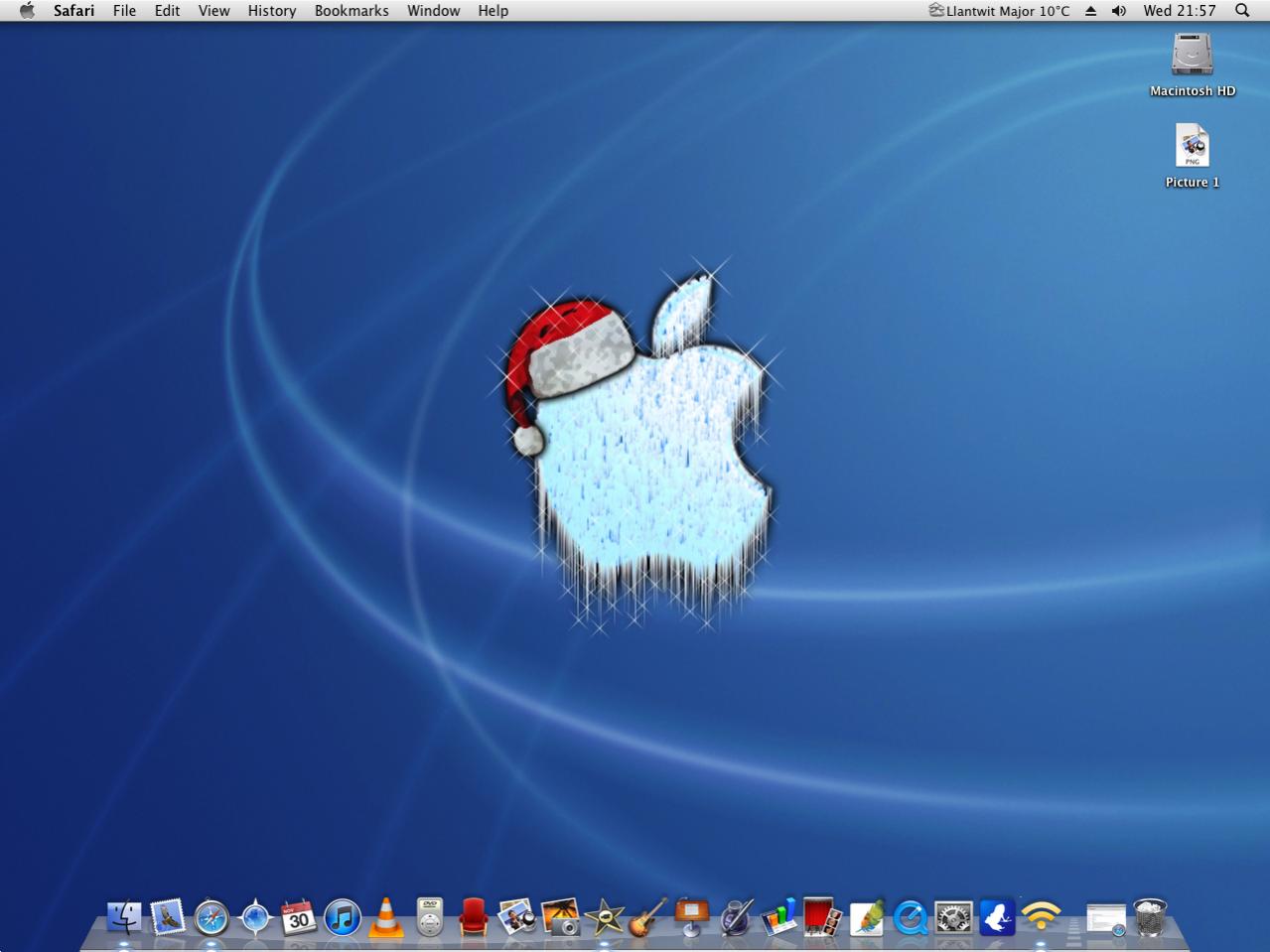Open the Safari application menu
Image resolution: width=1270 pixels, height=952 pixels.
click(73, 11)
